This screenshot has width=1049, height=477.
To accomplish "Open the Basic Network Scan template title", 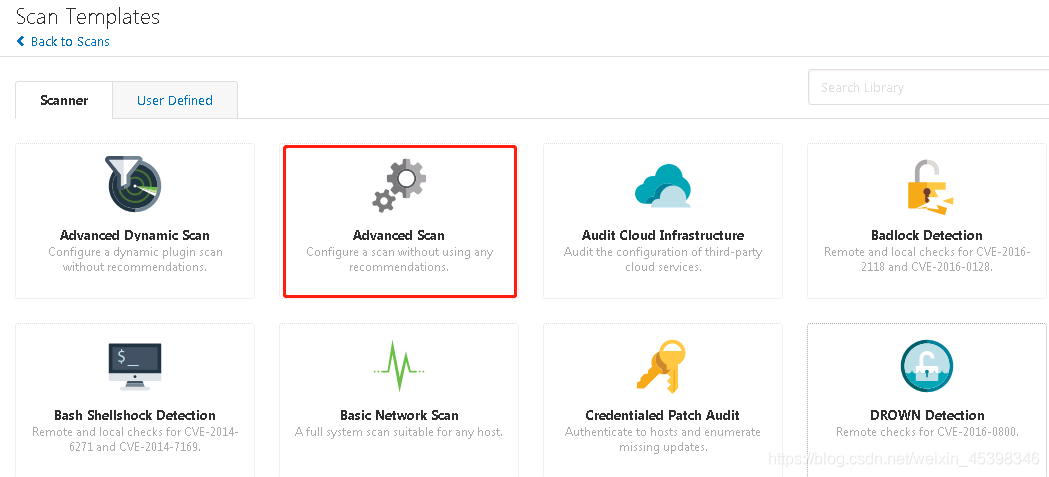I will click(399, 415).
